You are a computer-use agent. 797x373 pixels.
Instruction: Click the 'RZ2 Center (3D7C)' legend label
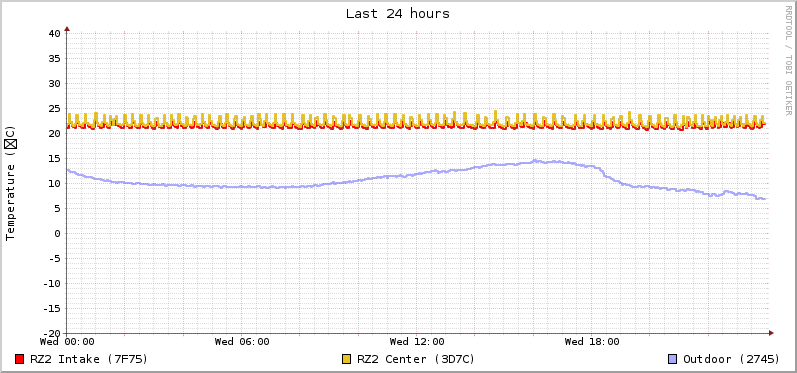416,359
